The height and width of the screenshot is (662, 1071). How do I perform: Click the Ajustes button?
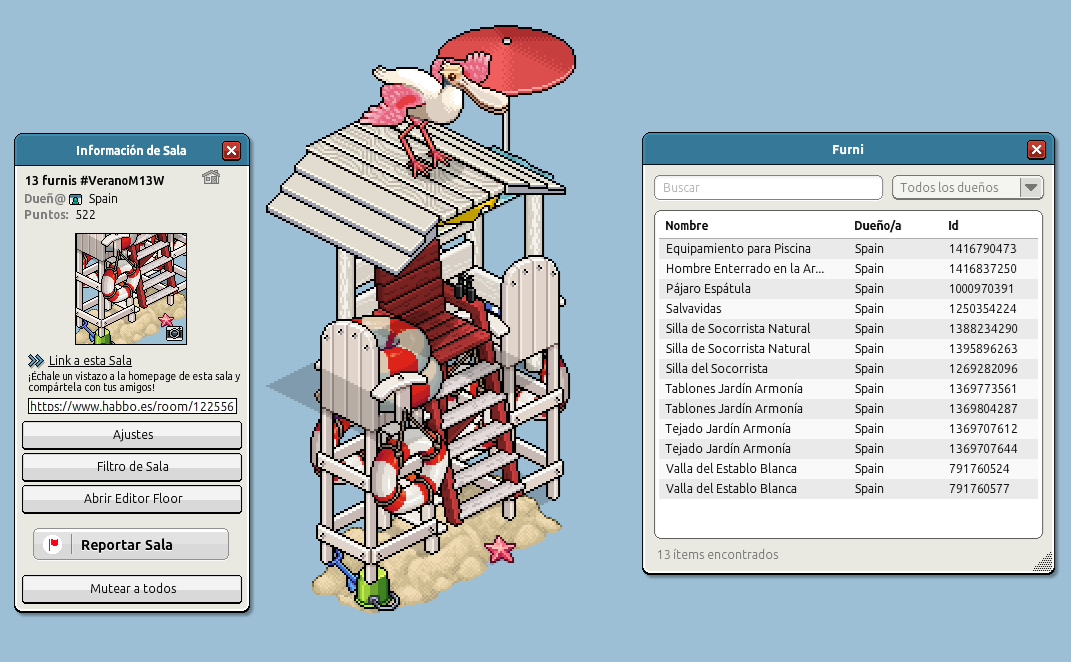coord(132,435)
